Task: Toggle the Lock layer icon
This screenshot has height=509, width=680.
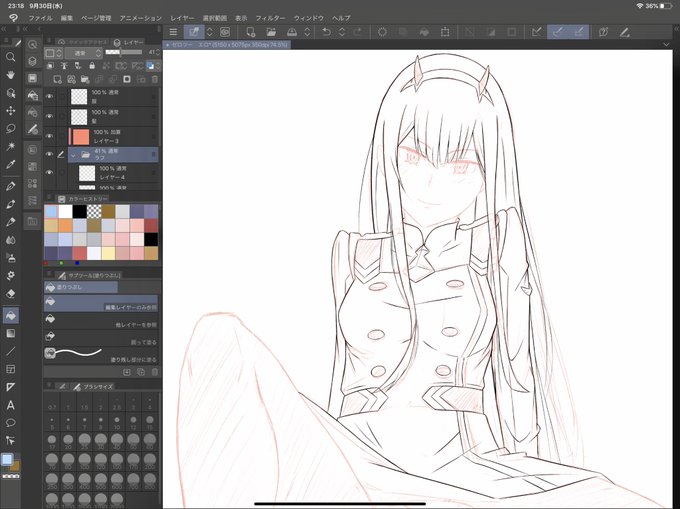Action: [x=92, y=66]
